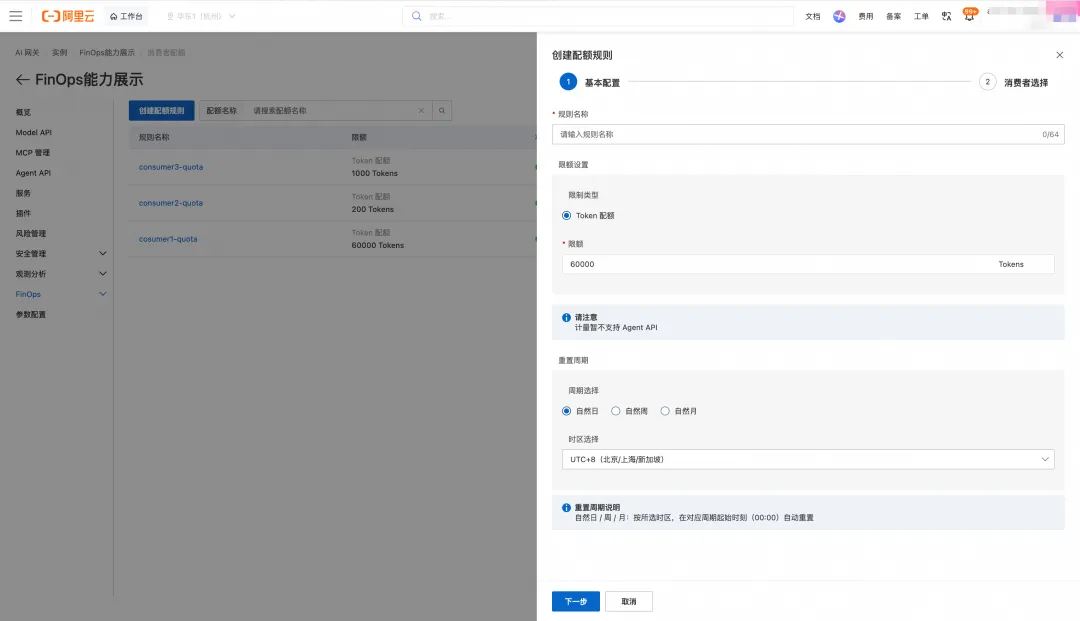Open 服务 in the sidebar
The image size is (1080, 621).
click(x=23, y=193)
